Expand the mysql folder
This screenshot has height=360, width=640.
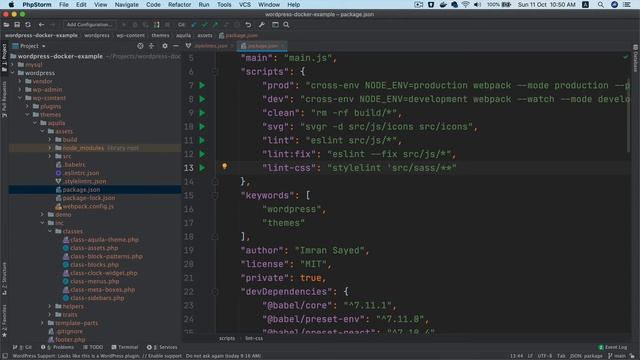pyautogui.click(x=13, y=64)
